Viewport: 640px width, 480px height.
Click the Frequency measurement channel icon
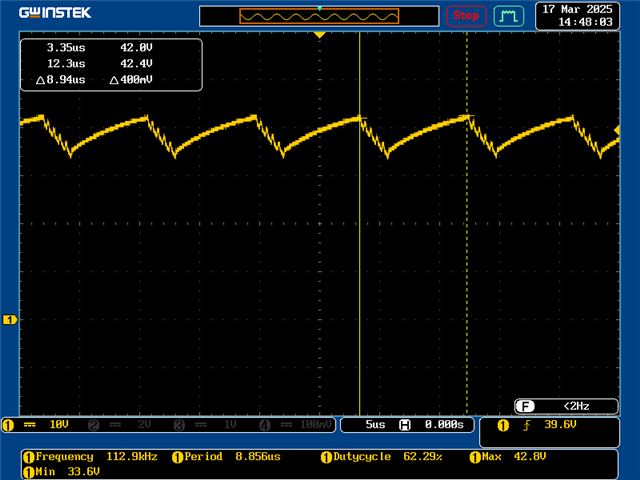point(29,458)
